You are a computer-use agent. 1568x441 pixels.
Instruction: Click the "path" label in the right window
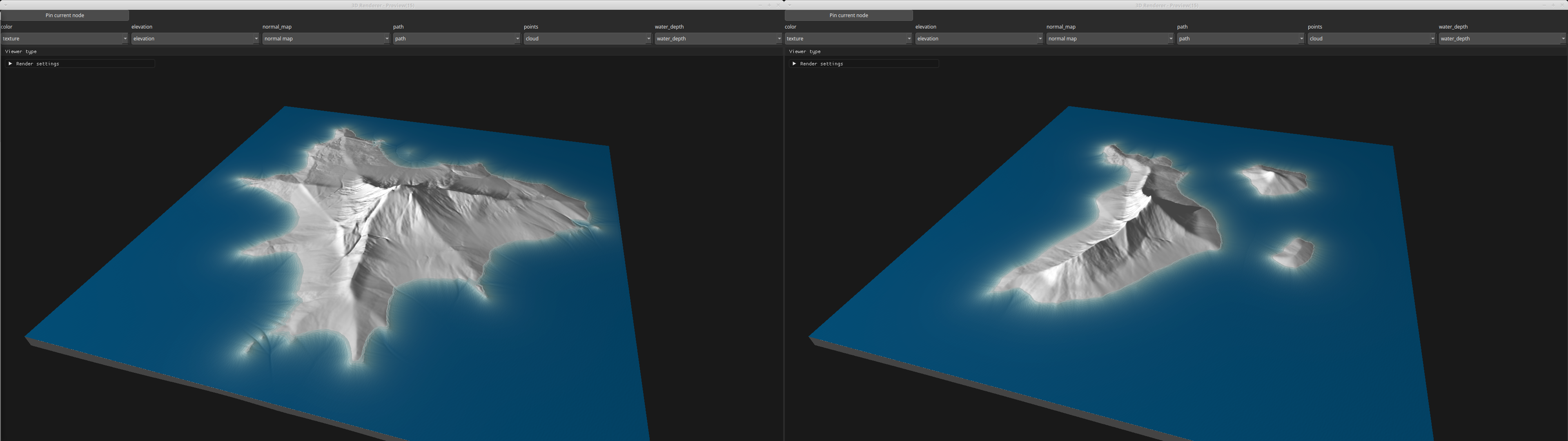(1183, 27)
